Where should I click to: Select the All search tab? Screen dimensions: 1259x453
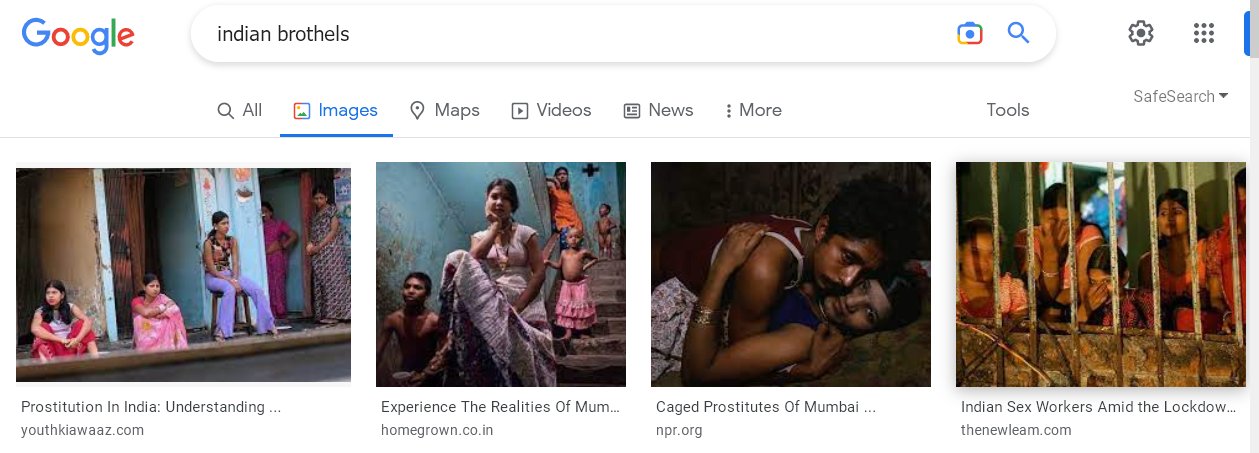click(x=240, y=110)
